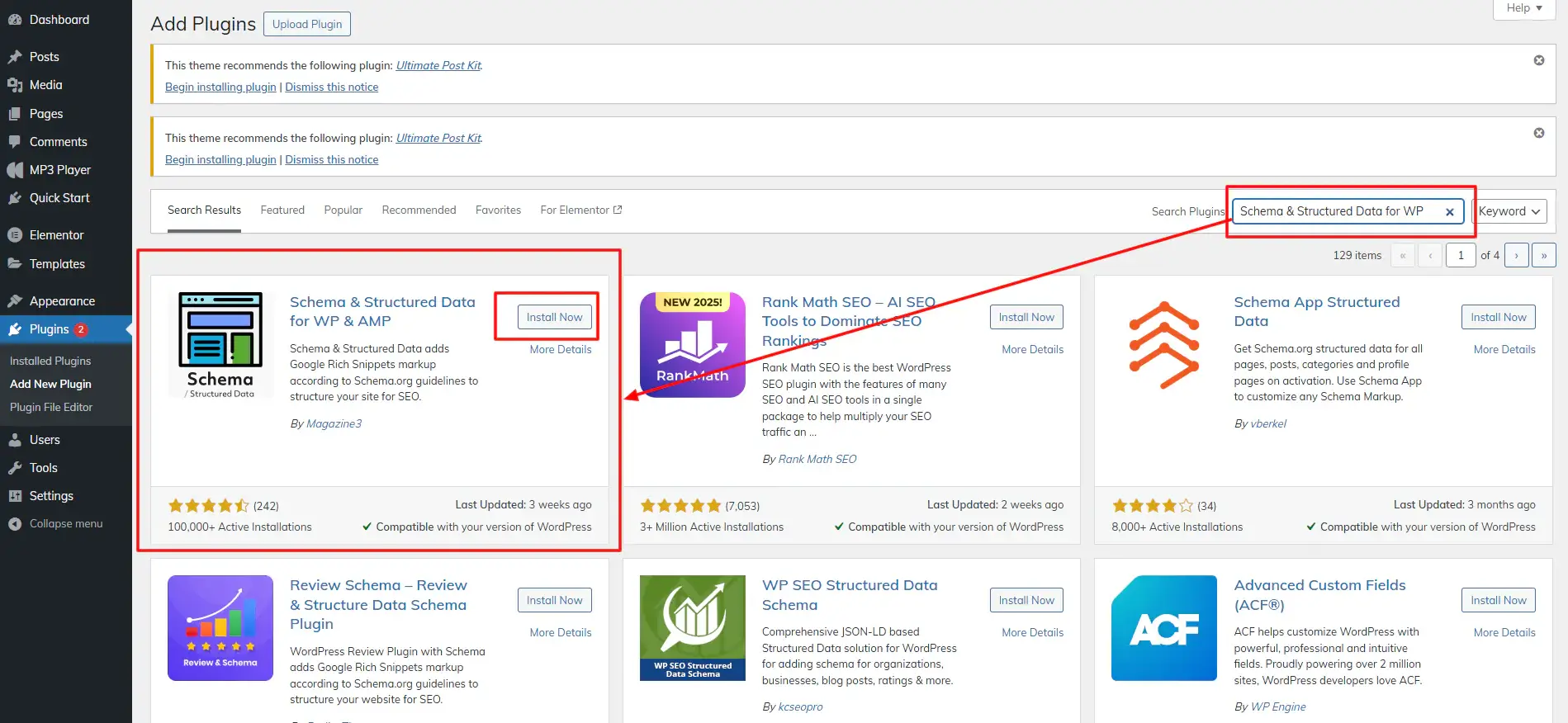Viewport: 1568px width, 723px height.
Task: Click the Tools wrench icon
Action: [x=15, y=468]
